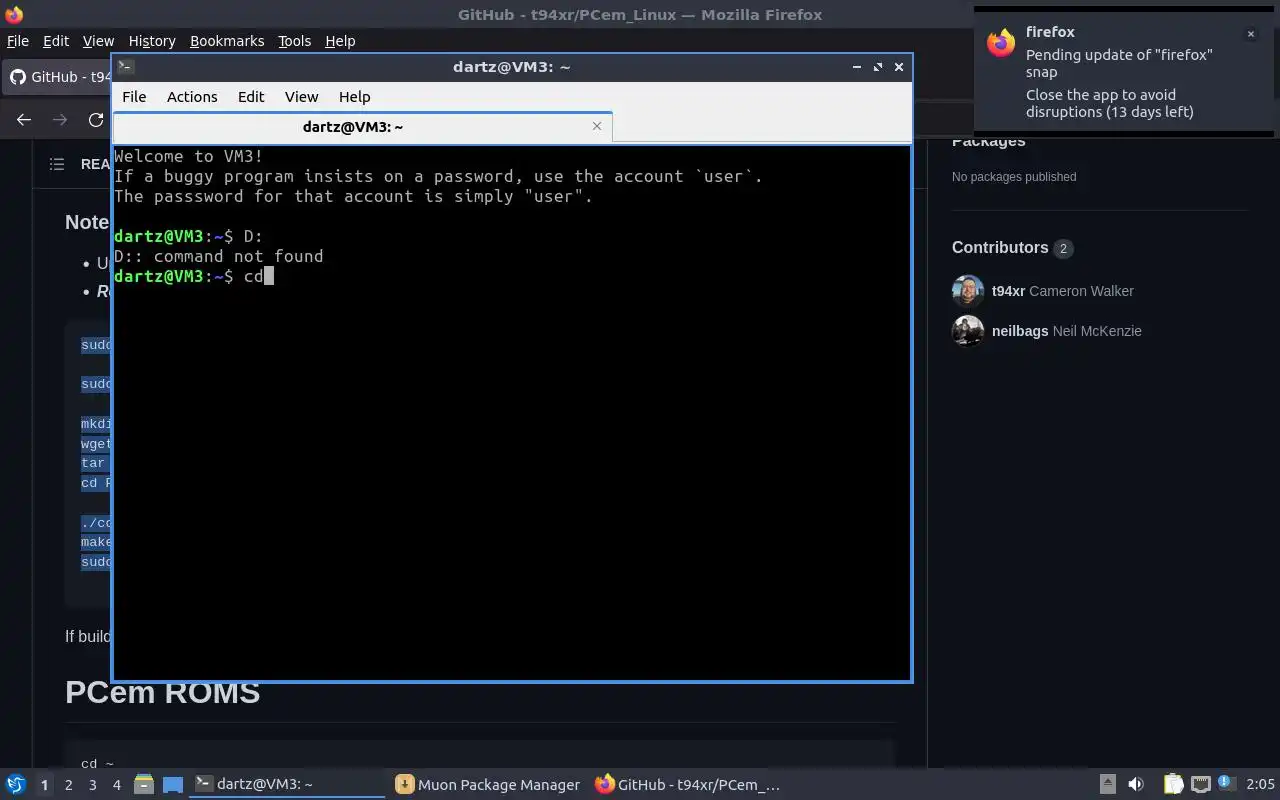The height and width of the screenshot is (800, 1280).
Task: Click the terminal command prompt line with cd
Action: click(194, 276)
